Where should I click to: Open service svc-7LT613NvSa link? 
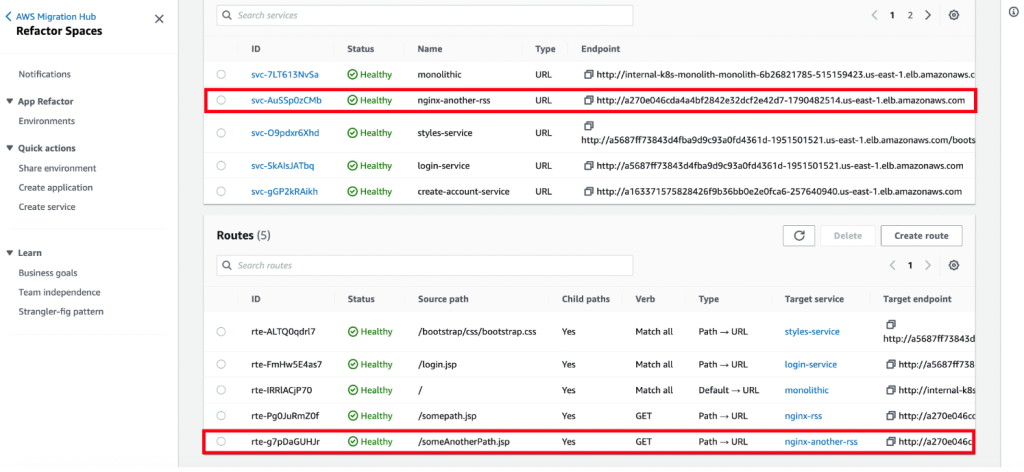tap(285, 74)
